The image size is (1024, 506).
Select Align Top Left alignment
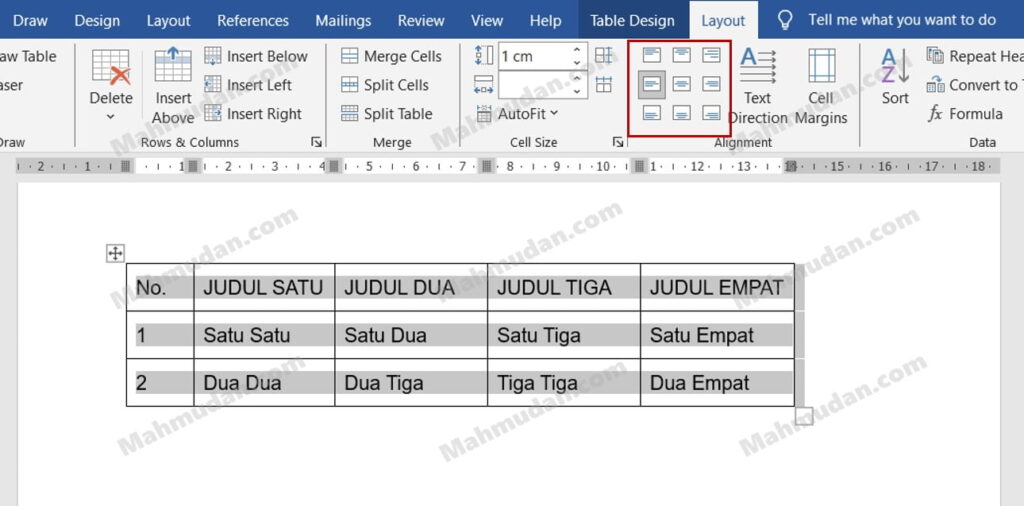coord(652,55)
